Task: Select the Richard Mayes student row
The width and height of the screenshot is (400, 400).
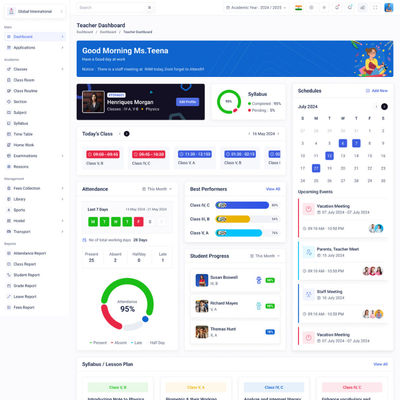Action: pyautogui.click(x=235, y=306)
